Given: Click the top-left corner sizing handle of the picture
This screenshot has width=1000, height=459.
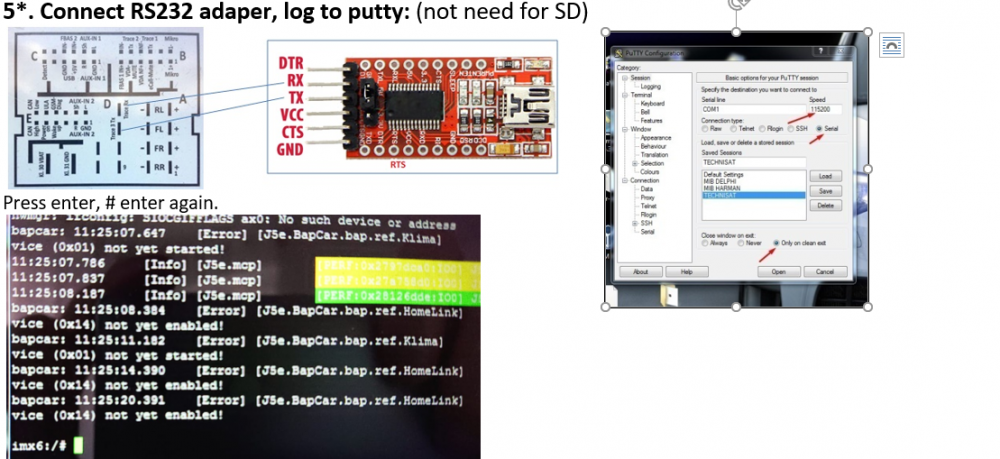Looking at the screenshot, I should pos(605,32).
